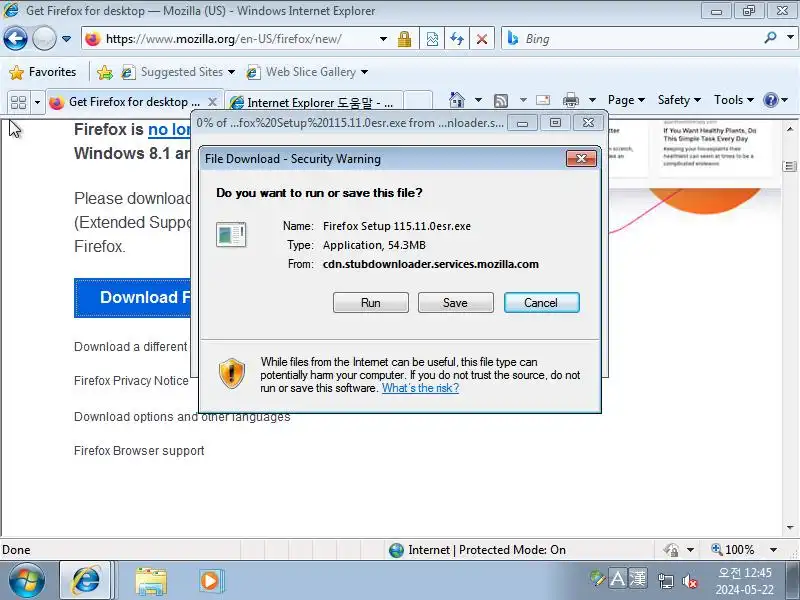Click the search magnifier icon
This screenshot has height=600, width=800.
[770, 38]
